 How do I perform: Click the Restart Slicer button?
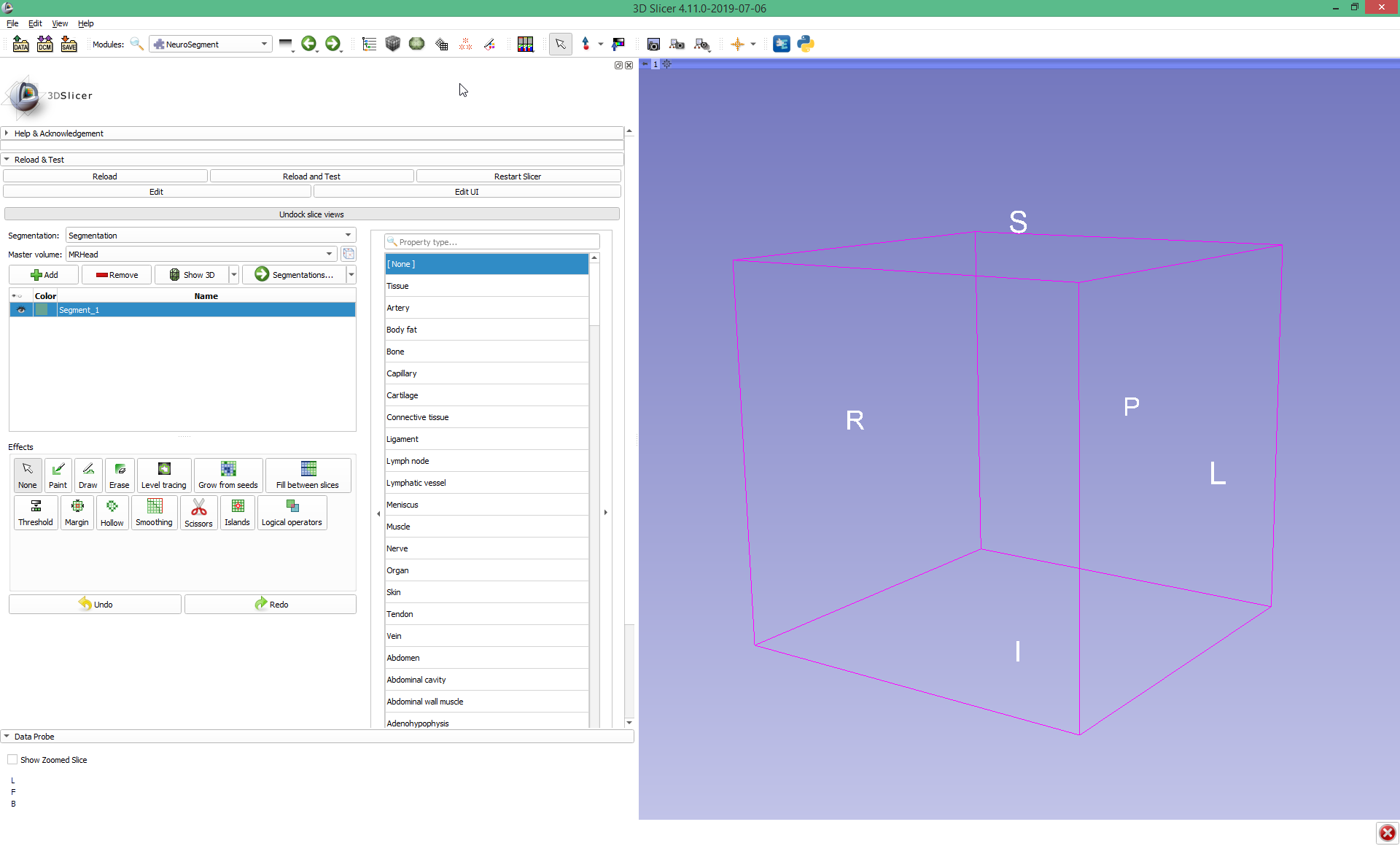point(518,176)
